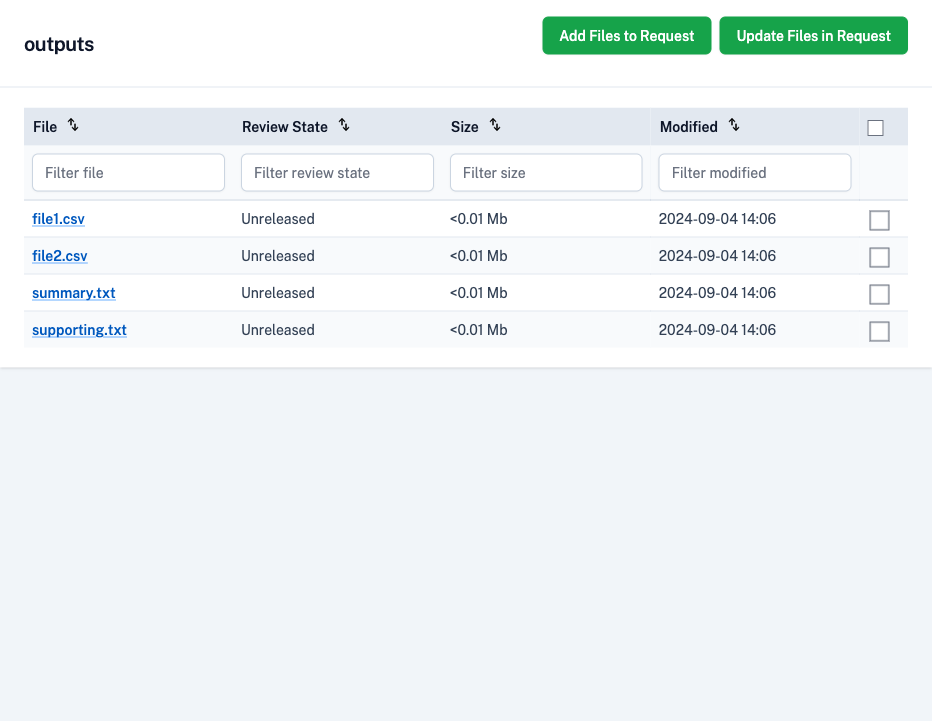Open supporting.txt file link
Viewport: 932px width, 721px height.
79,329
